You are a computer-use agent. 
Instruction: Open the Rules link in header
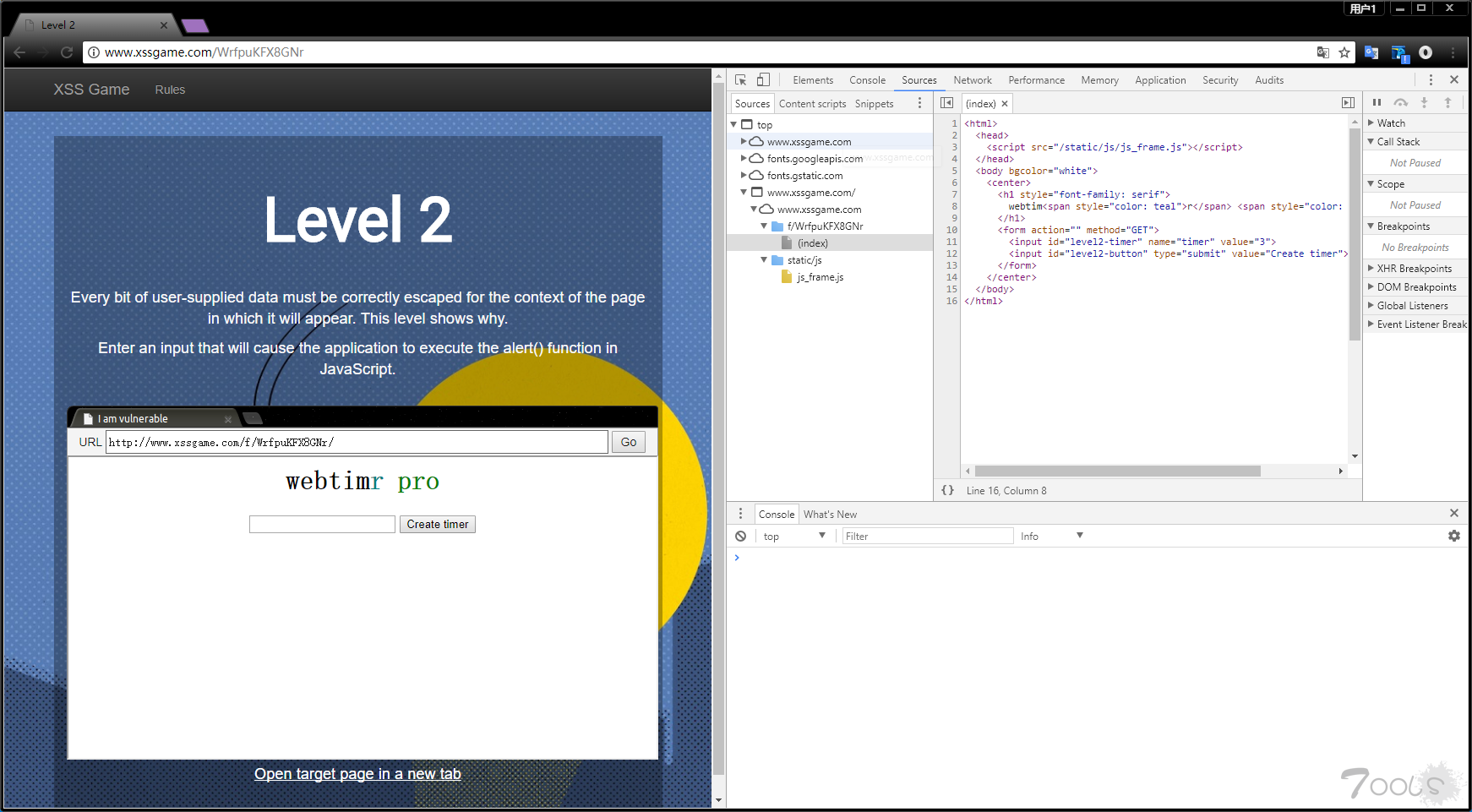[170, 90]
